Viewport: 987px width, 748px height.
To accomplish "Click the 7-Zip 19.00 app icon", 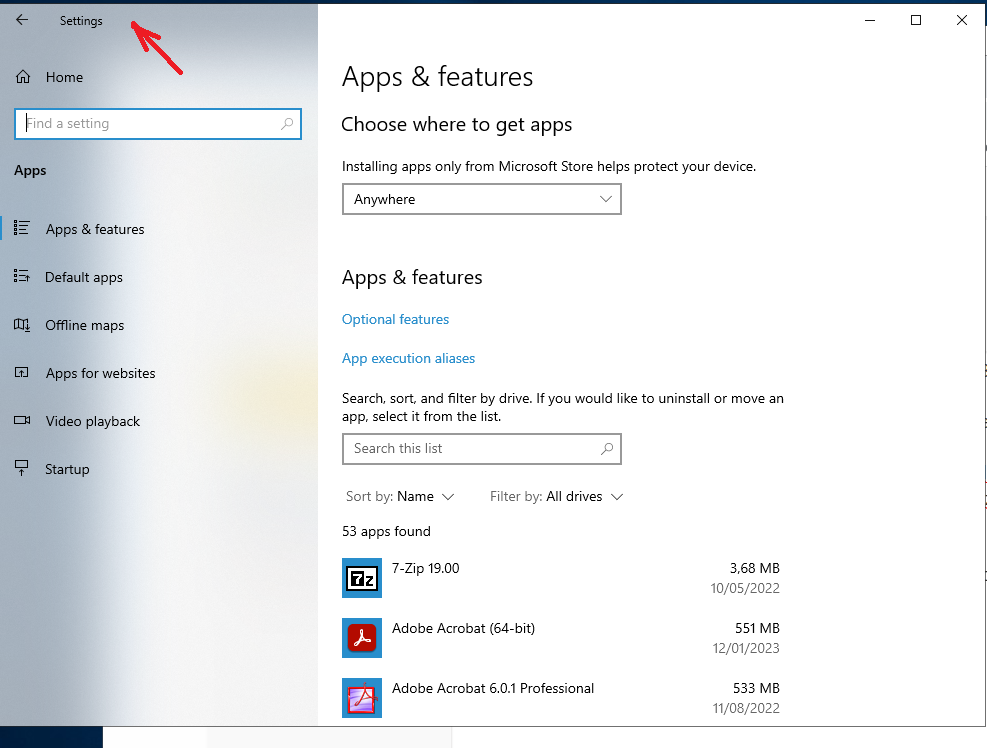I will pos(361,577).
